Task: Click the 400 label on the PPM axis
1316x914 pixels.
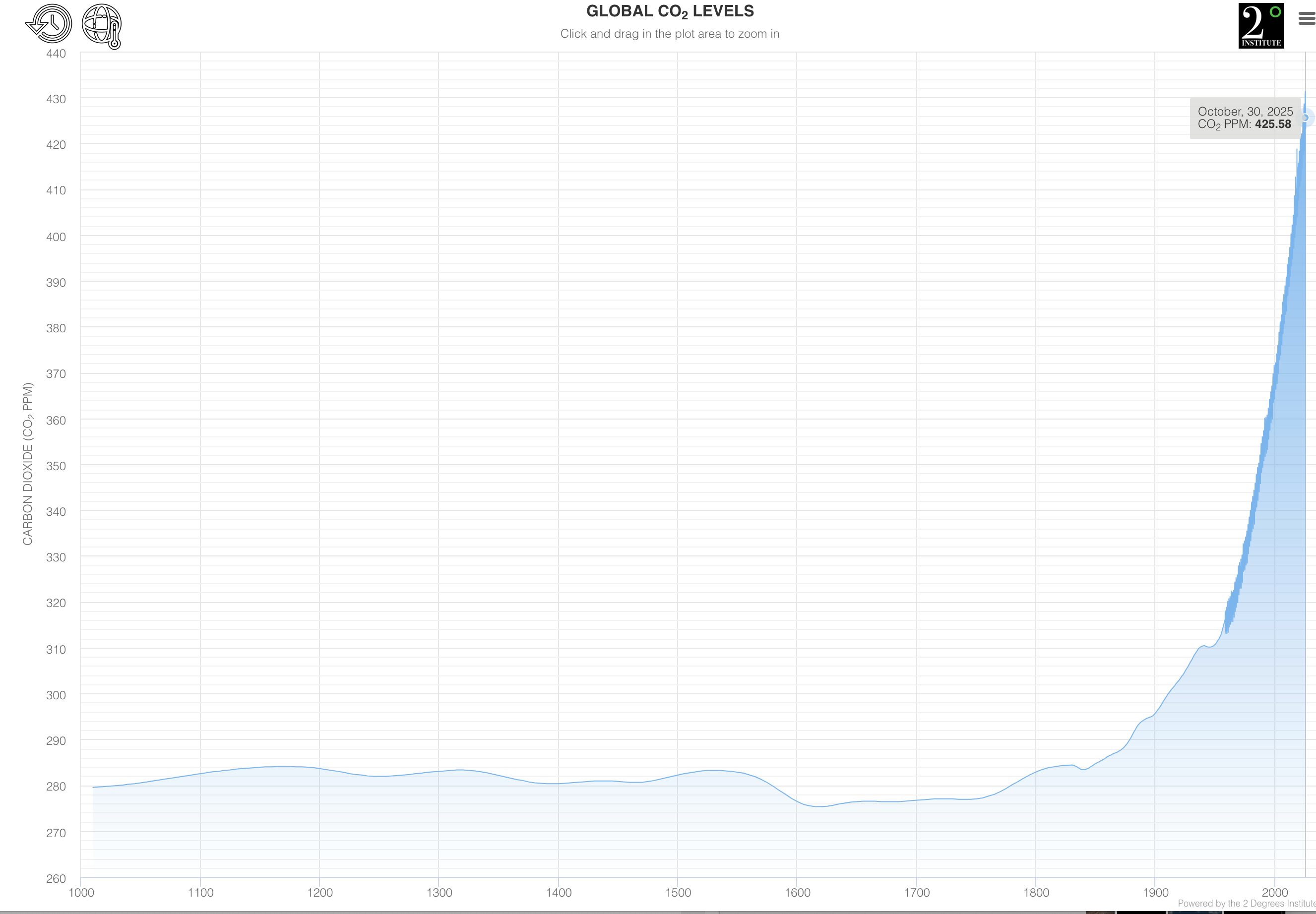Action: click(56, 237)
